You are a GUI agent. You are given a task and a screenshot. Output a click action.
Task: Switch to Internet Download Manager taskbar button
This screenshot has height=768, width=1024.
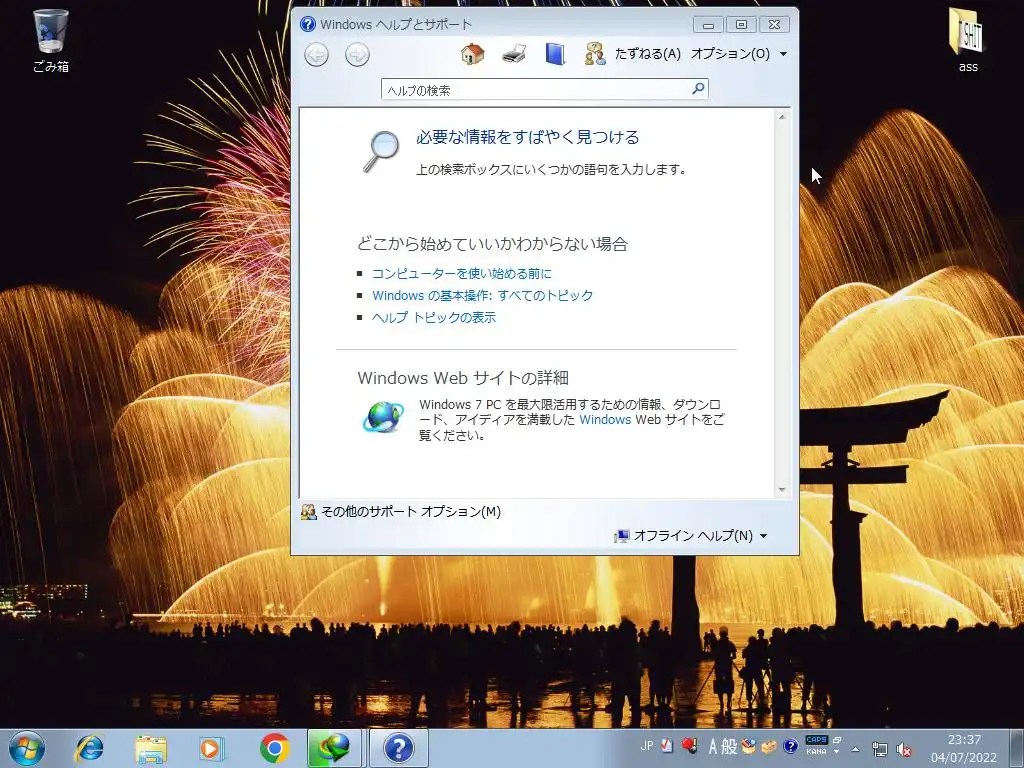(x=334, y=748)
